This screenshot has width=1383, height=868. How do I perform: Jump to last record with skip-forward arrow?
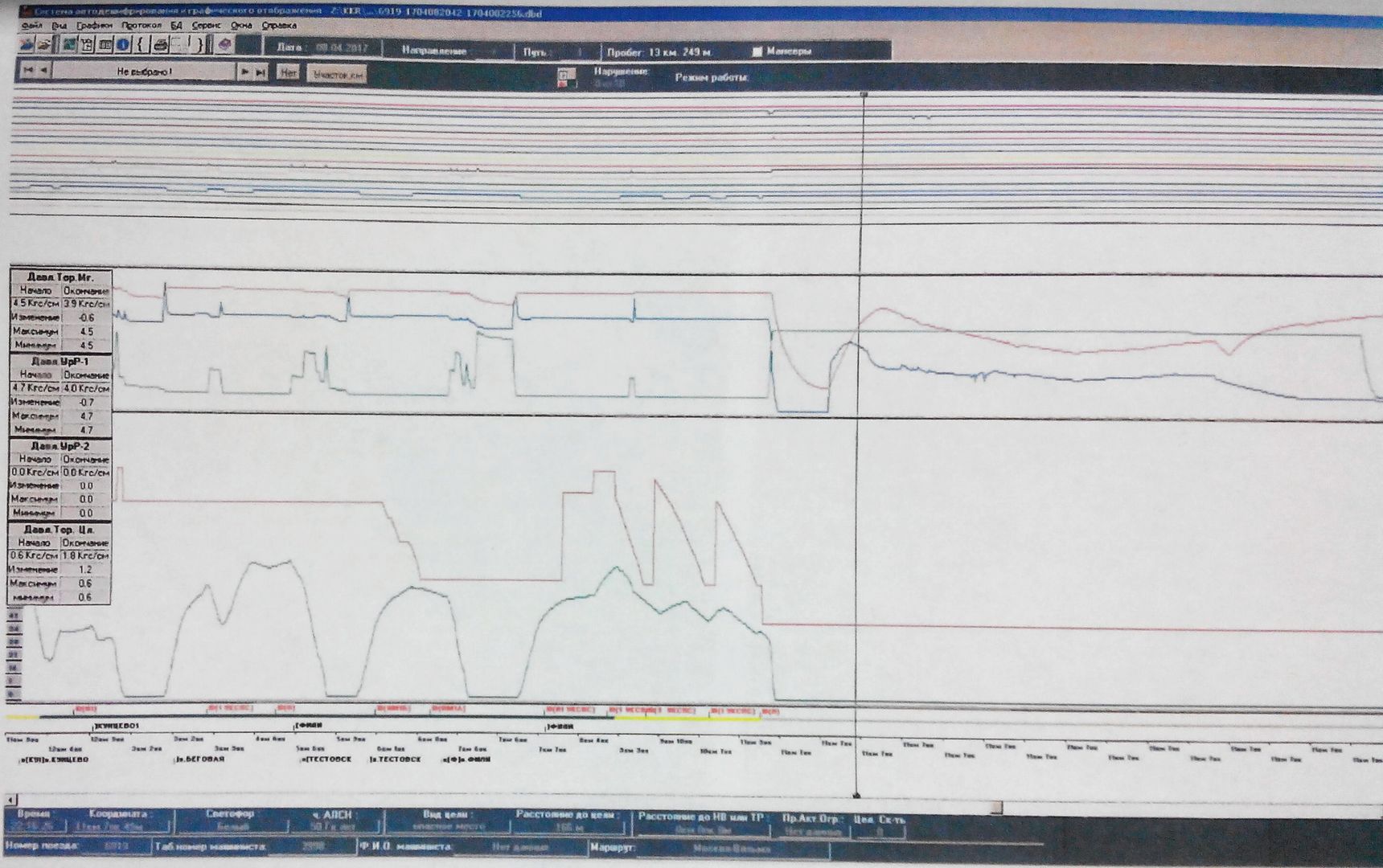261,72
